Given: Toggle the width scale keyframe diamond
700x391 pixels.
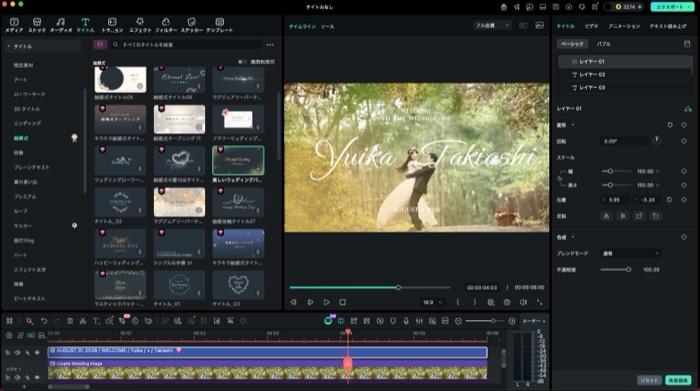Looking at the screenshot, I should (x=683, y=171).
